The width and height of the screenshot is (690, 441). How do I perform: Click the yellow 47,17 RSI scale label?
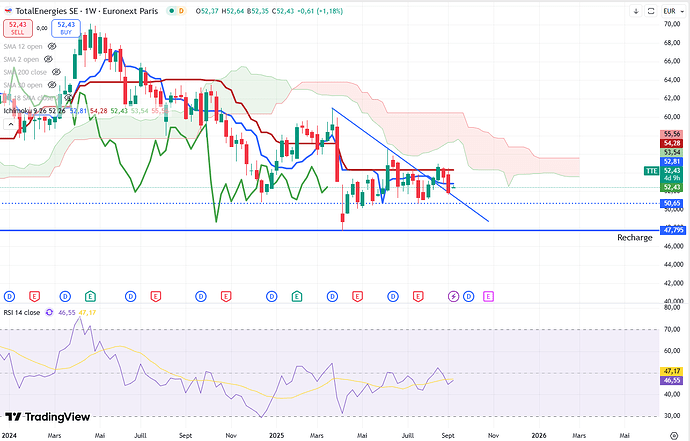point(672,371)
